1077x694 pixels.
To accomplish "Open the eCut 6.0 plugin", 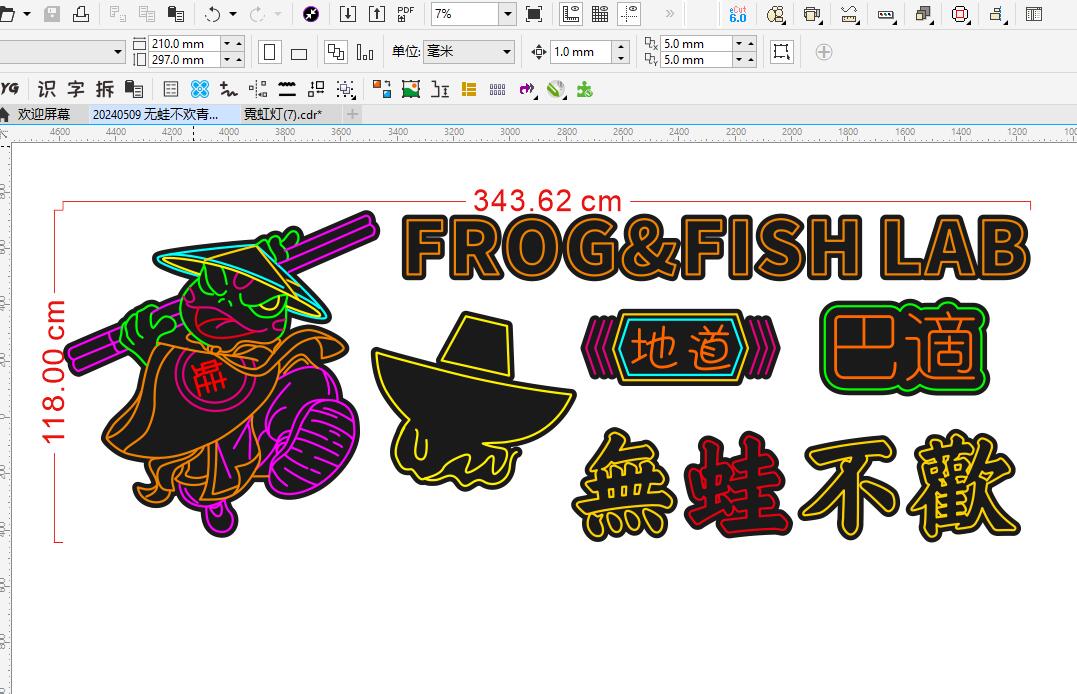I will [x=738, y=14].
